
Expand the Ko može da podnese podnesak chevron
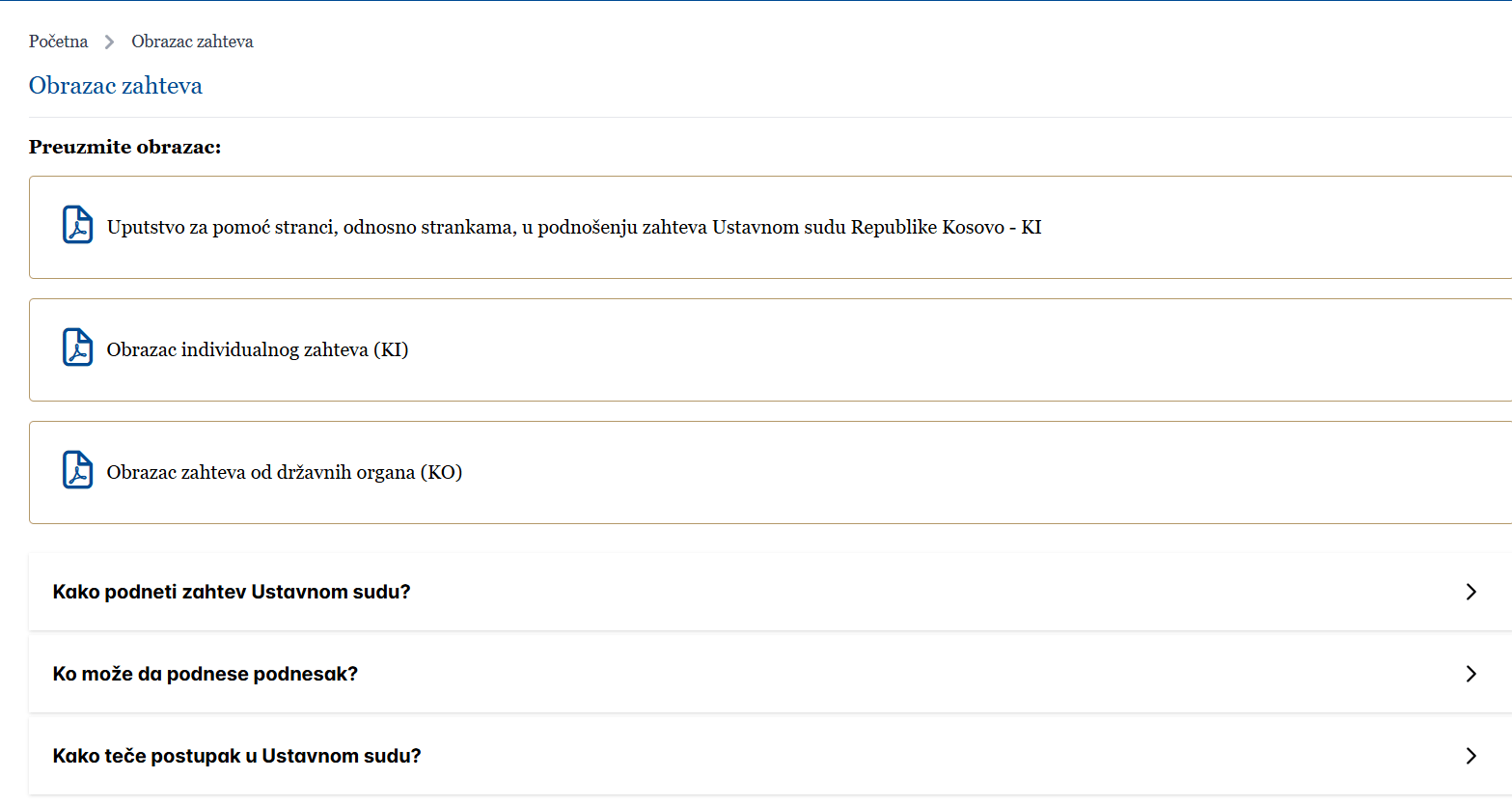coord(1471,674)
